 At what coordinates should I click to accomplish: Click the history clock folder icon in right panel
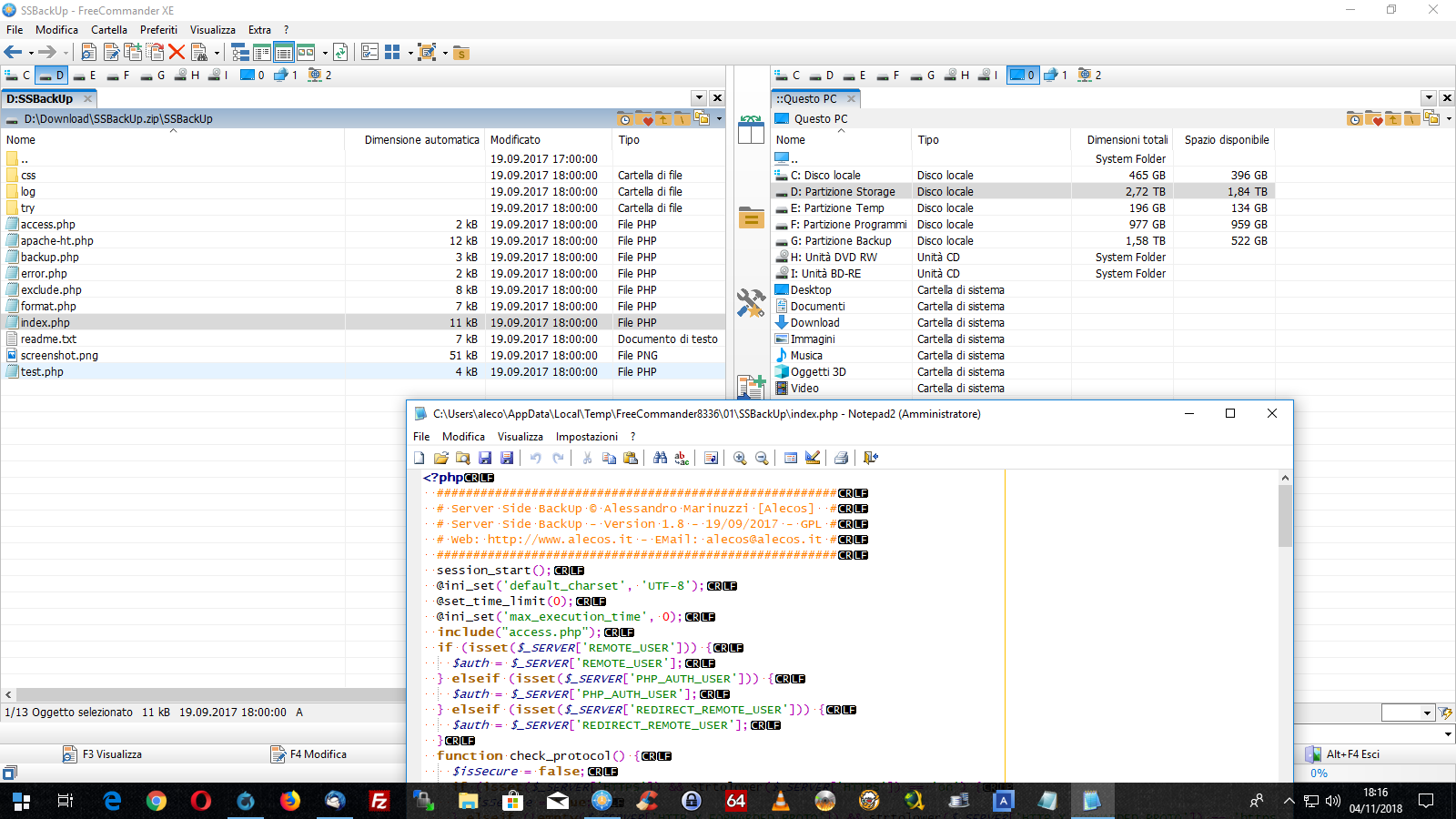click(1354, 119)
